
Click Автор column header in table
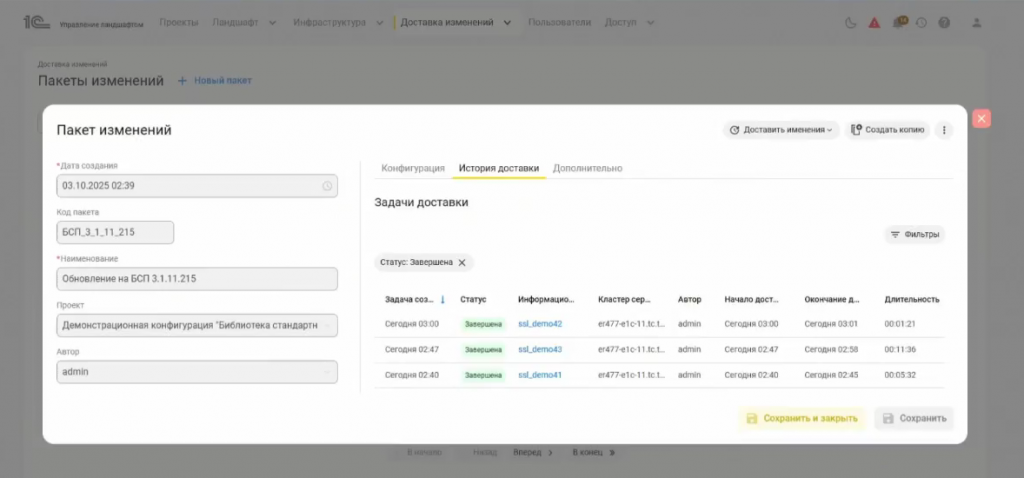click(x=690, y=300)
